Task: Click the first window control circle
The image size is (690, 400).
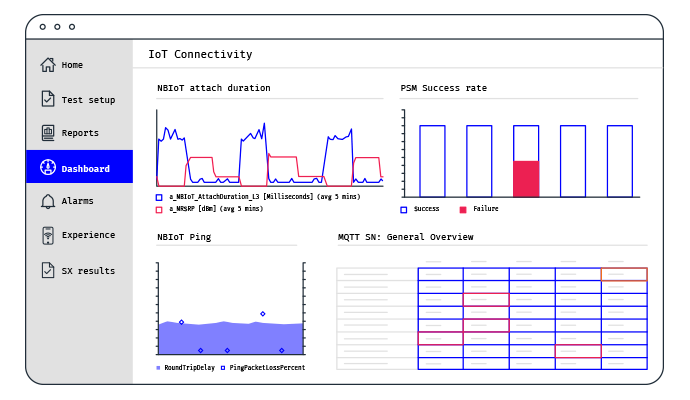Action: coord(43,27)
